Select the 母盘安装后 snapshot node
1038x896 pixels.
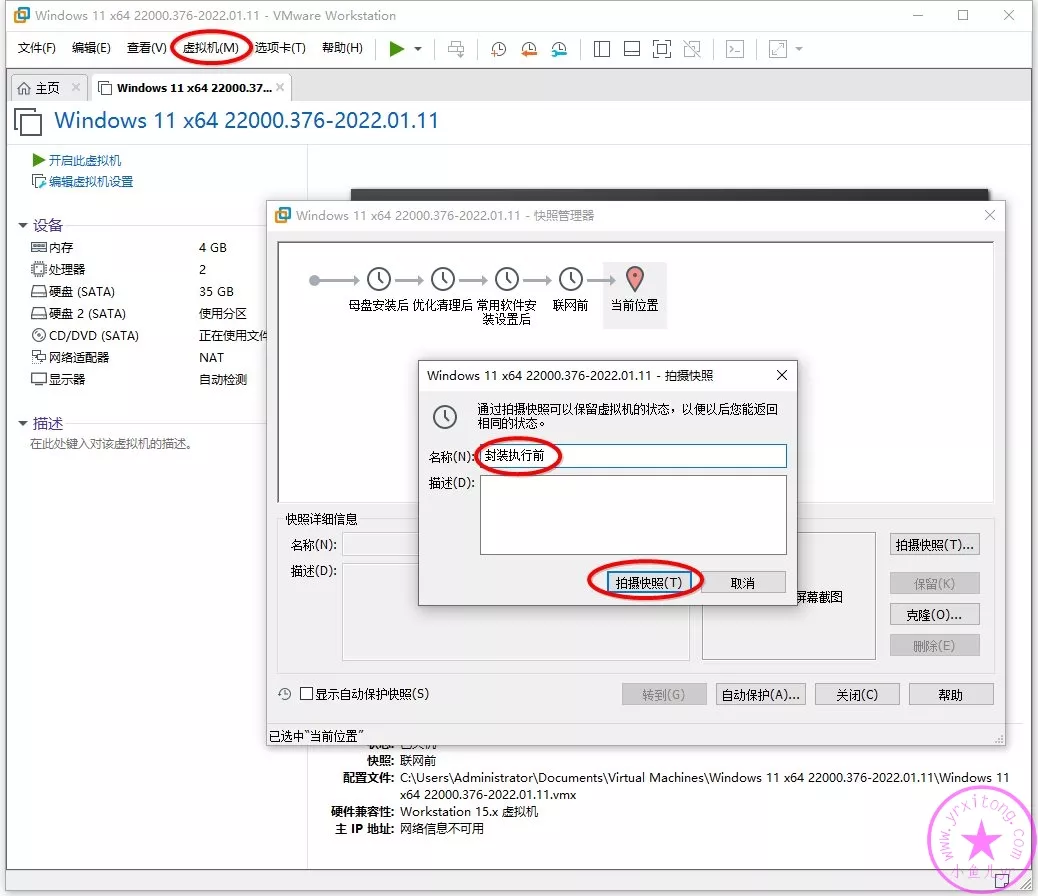(x=379, y=280)
